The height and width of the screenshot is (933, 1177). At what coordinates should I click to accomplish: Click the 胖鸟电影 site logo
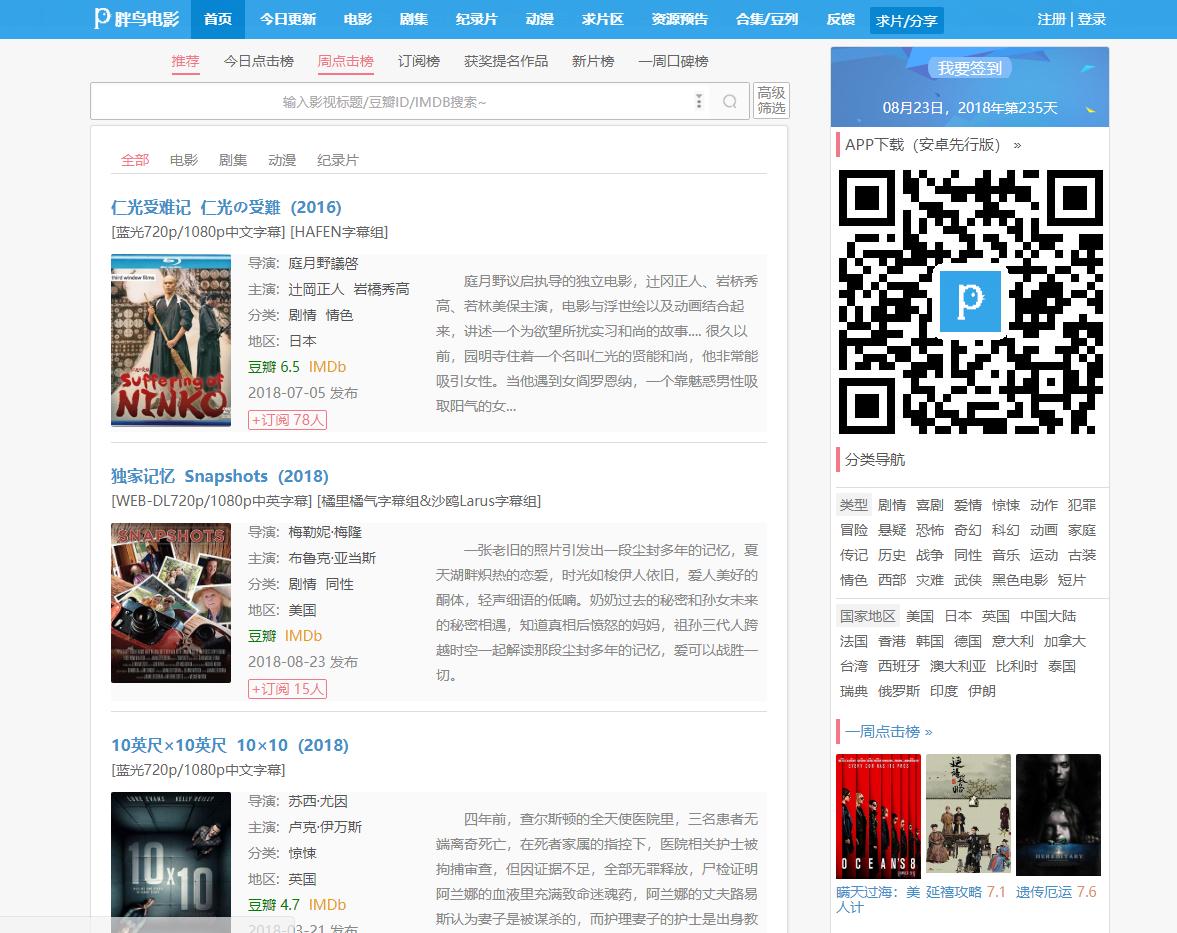pos(137,19)
